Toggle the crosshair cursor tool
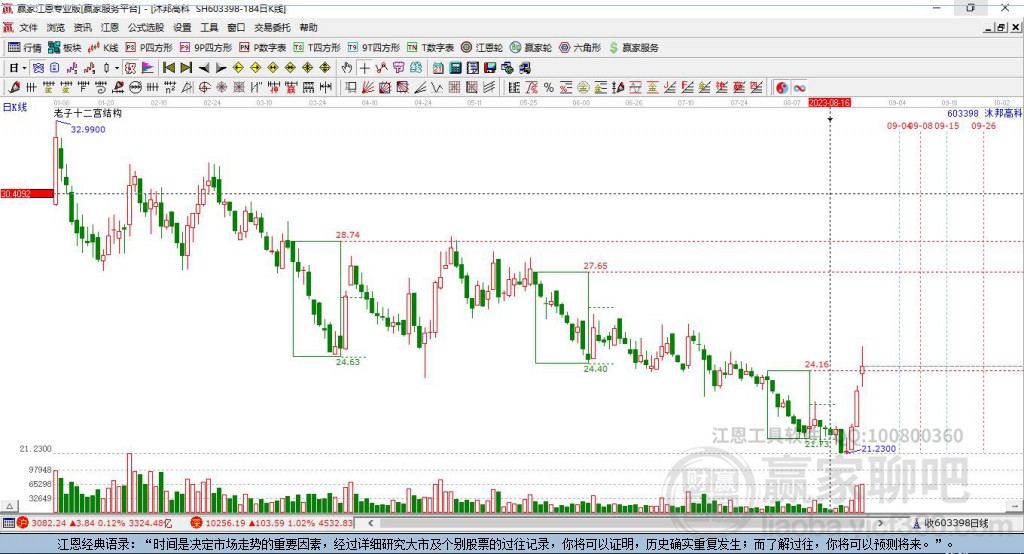 [364, 68]
